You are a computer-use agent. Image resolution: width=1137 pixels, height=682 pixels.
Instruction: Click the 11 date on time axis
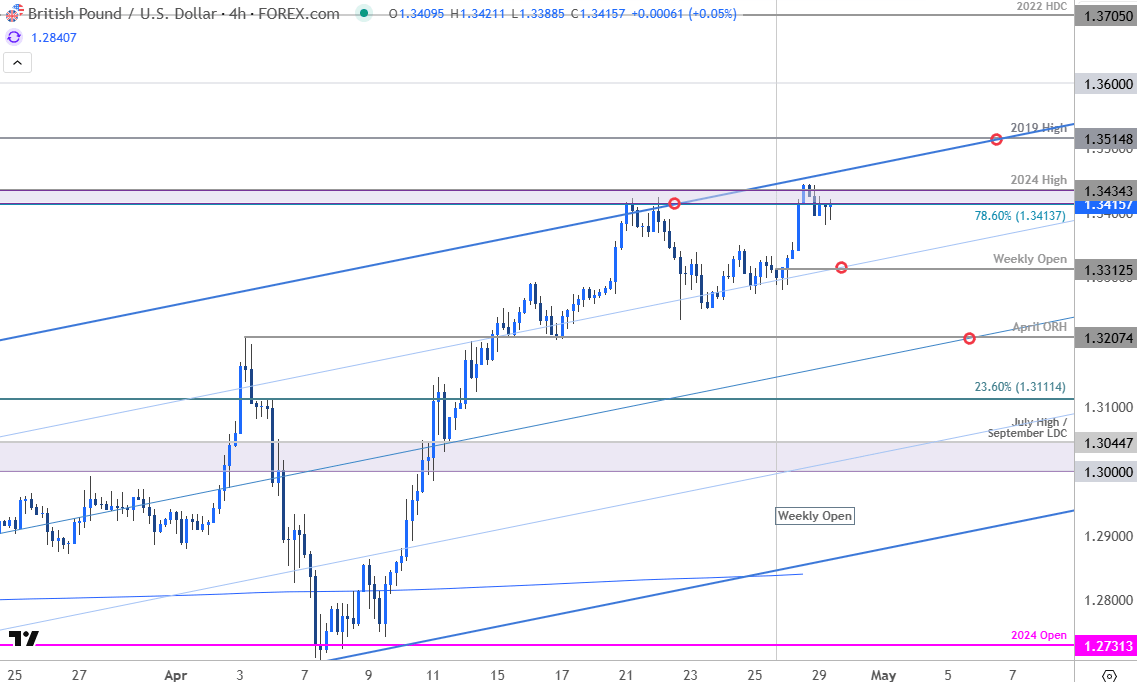[433, 675]
